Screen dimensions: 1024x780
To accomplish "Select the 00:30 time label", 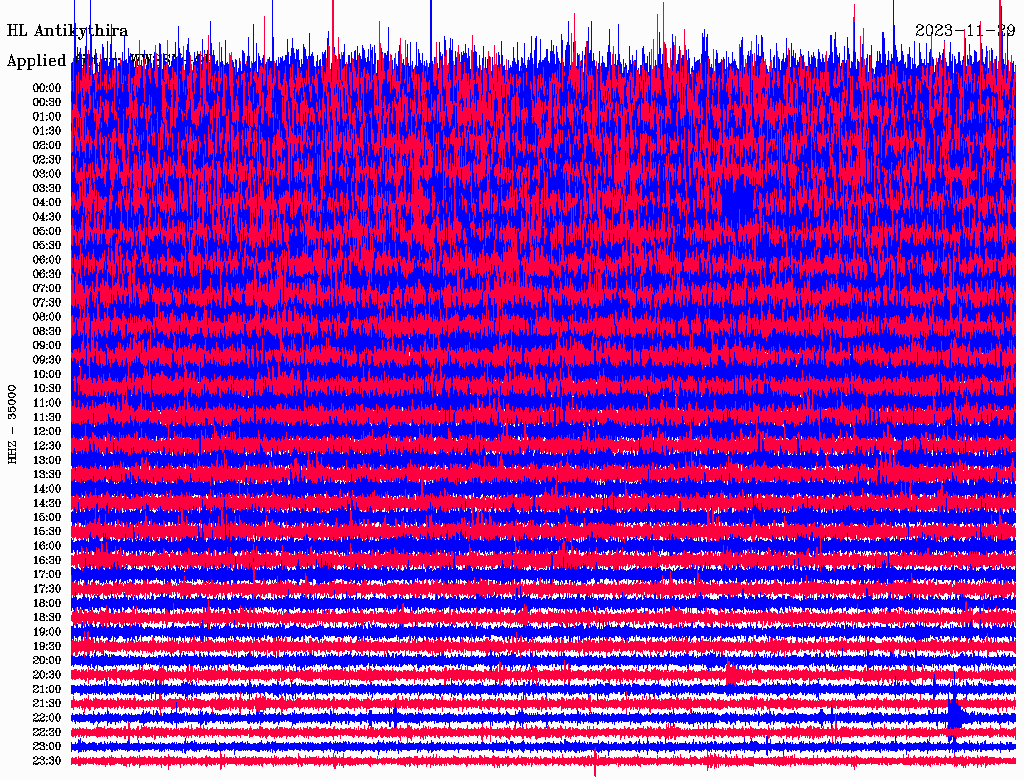I will click(47, 103).
